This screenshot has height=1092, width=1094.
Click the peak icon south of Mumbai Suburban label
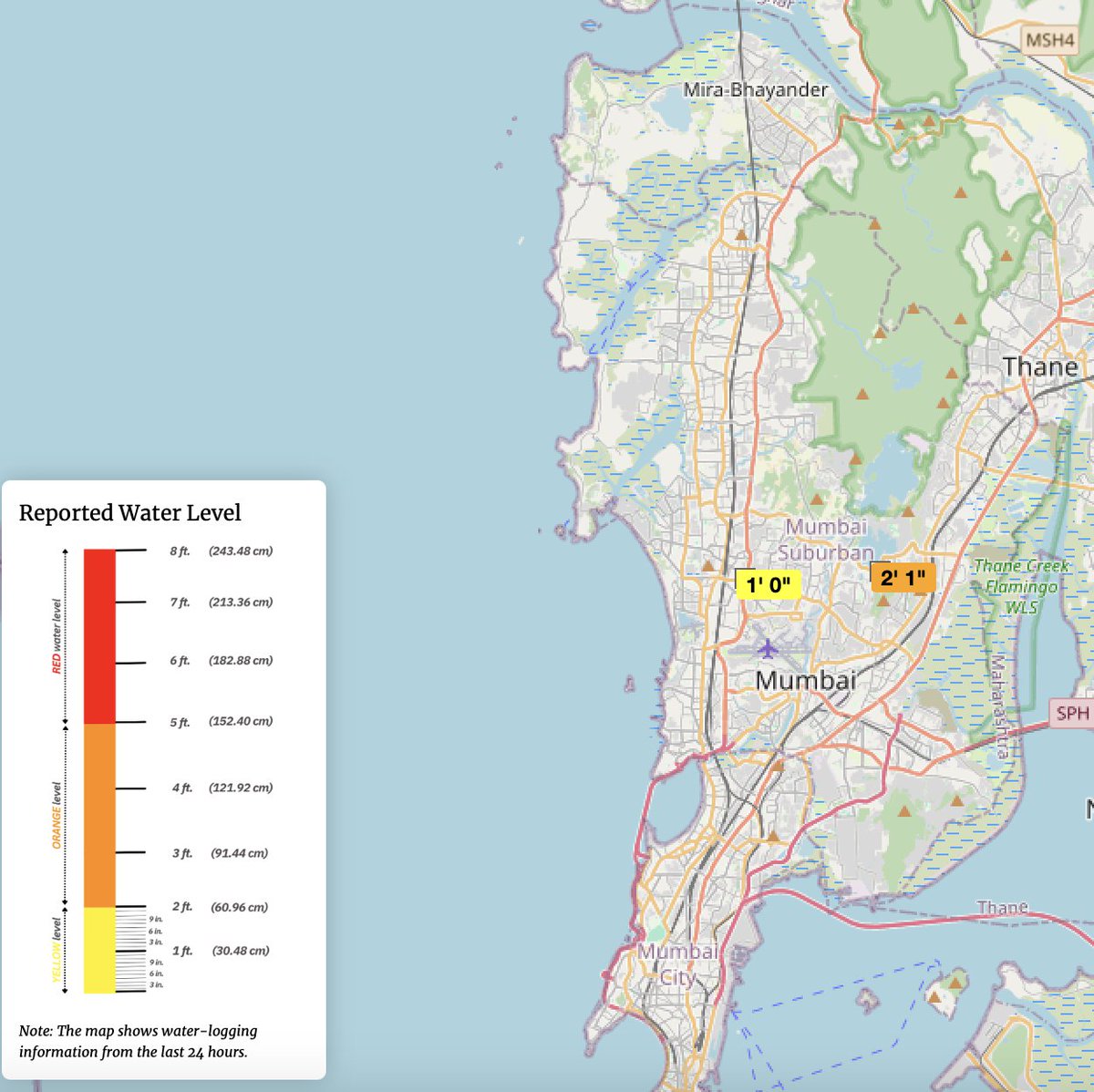tap(883, 601)
